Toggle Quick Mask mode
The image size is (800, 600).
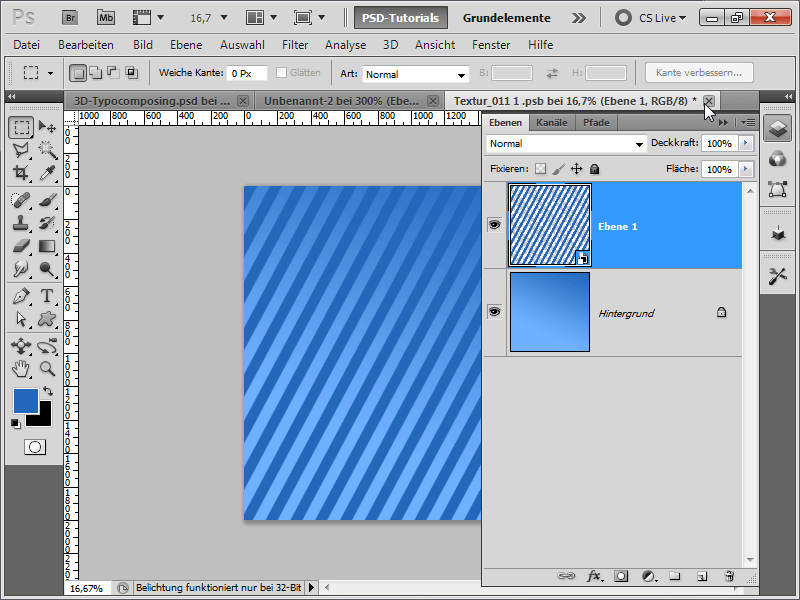(35, 447)
